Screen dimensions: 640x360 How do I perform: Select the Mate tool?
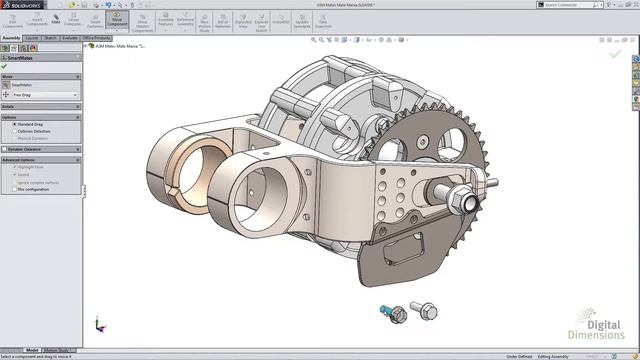pyautogui.click(x=56, y=19)
